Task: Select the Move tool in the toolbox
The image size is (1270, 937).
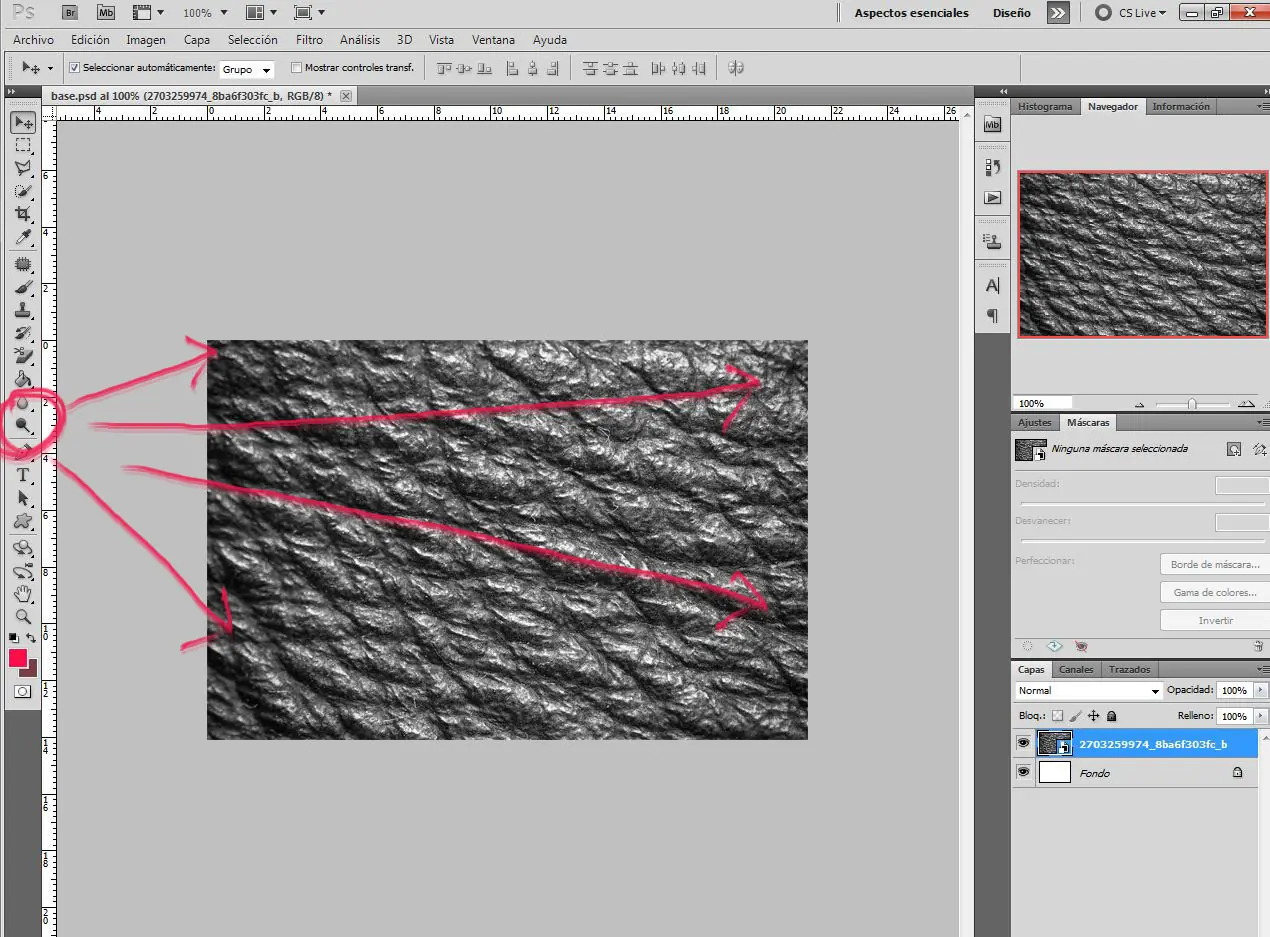Action: click(23, 122)
